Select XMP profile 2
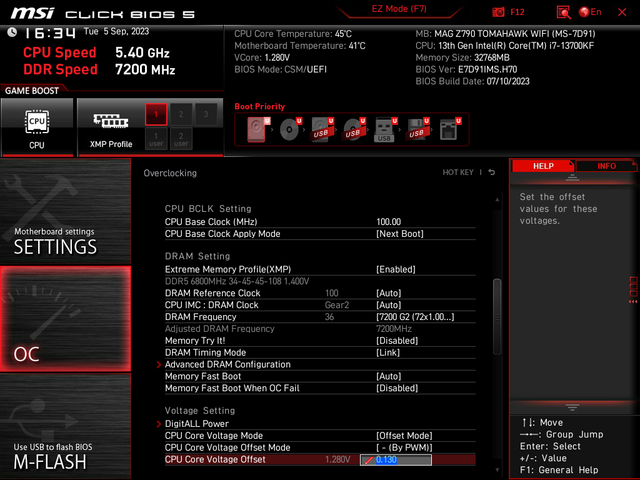Viewport: 640px width, 480px height. pyautogui.click(x=181, y=114)
